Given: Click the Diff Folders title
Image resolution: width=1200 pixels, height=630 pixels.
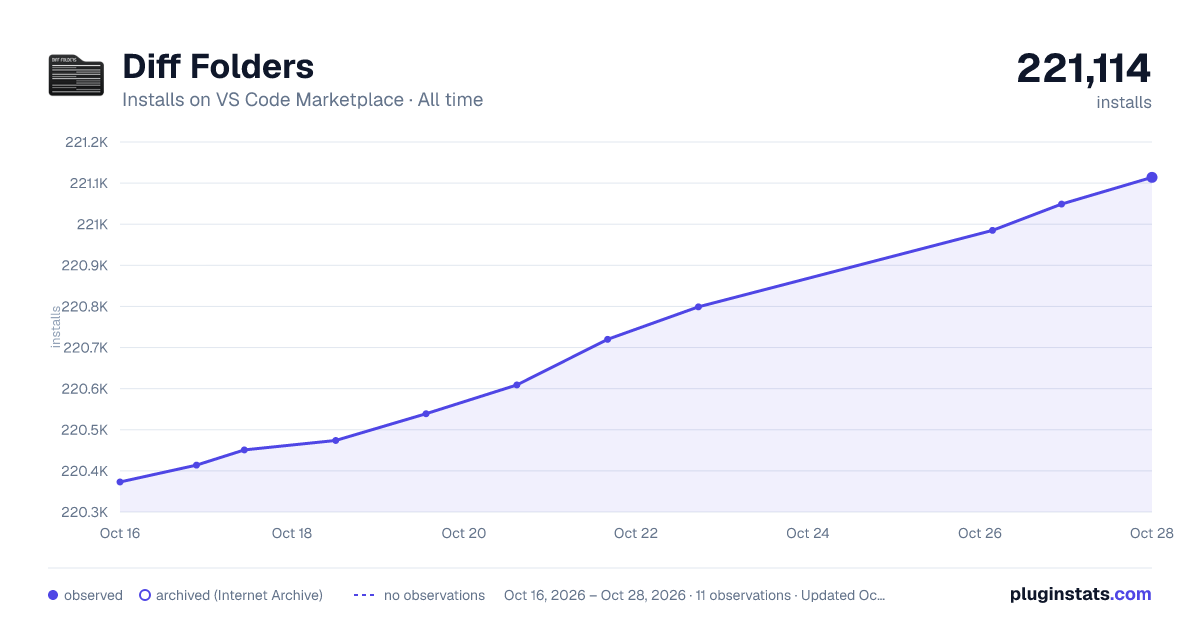Looking at the screenshot, I should tap(218, 67).
